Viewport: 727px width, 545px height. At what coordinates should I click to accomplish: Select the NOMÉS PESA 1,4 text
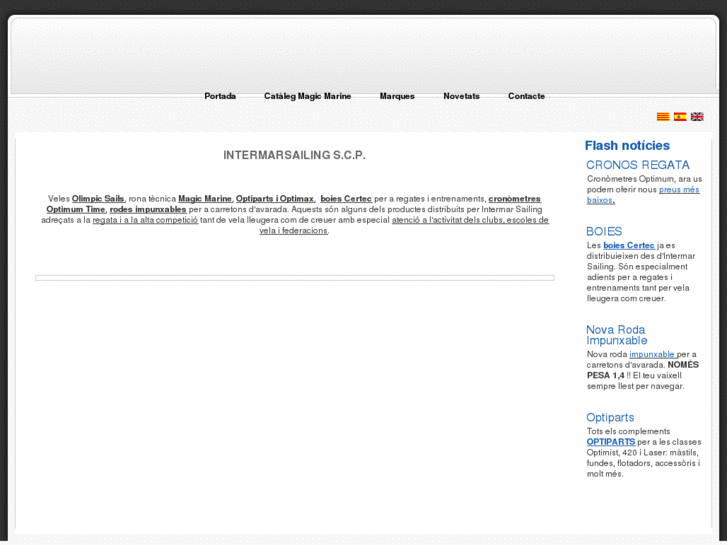[643, 370]
